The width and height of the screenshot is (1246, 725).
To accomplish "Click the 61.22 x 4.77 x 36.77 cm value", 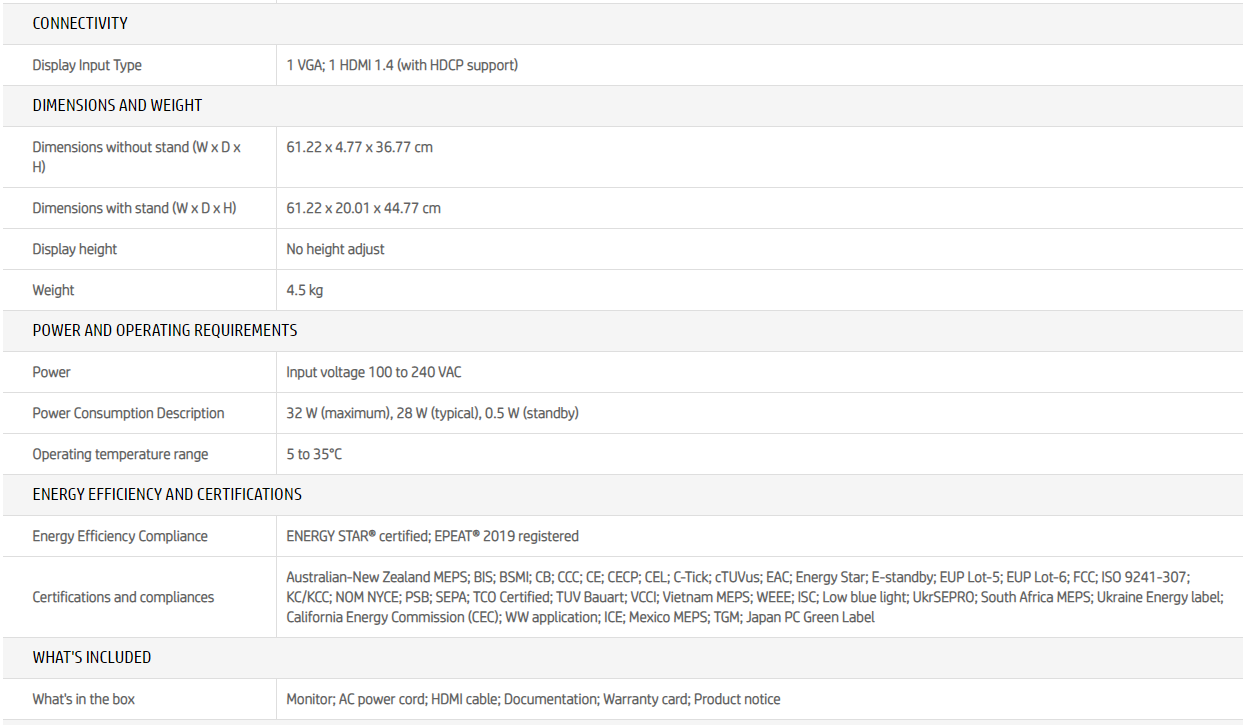I will click(x=359, y=147).
